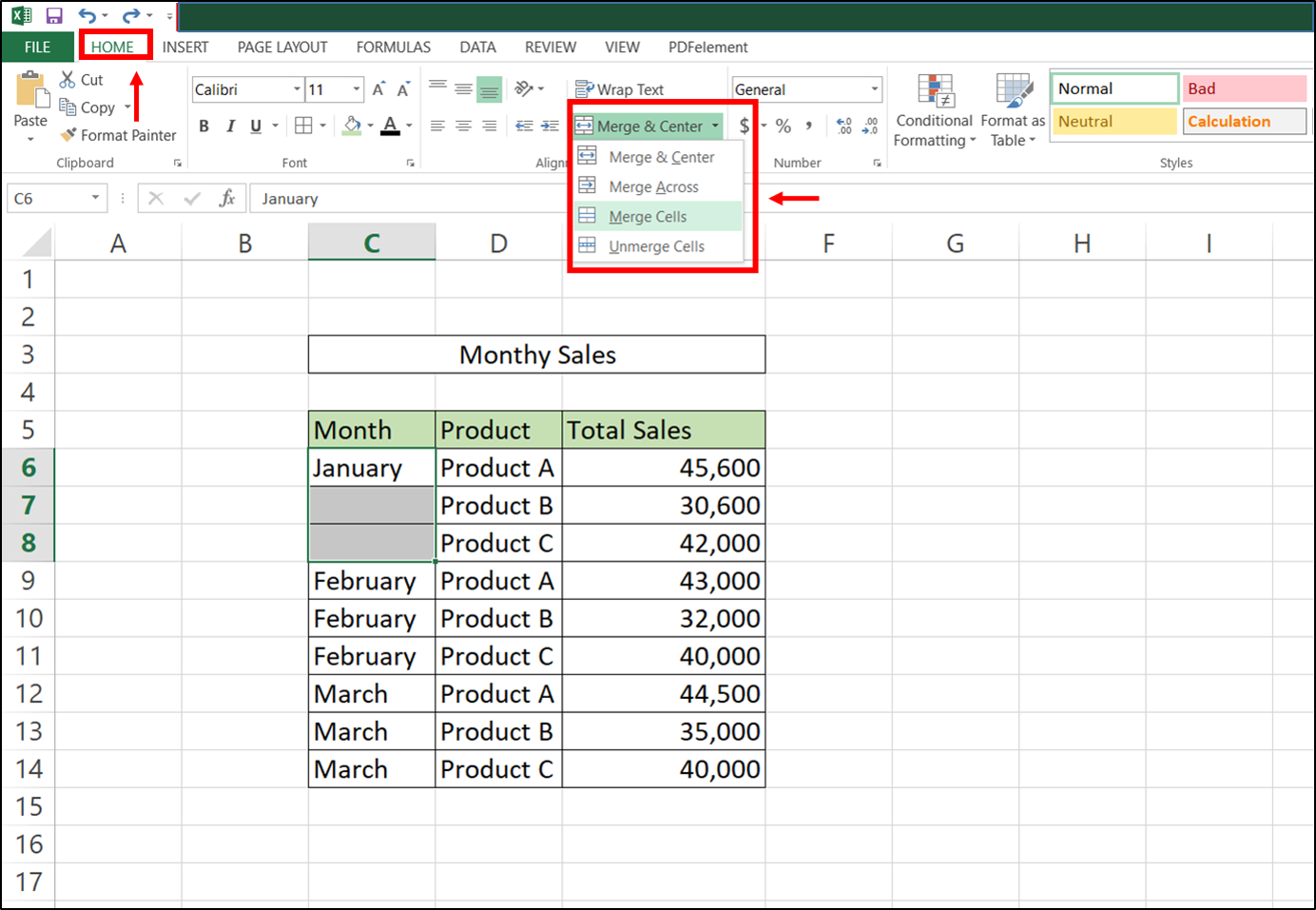Decrease font size with the smaller A icon

[x=403, y=89]
